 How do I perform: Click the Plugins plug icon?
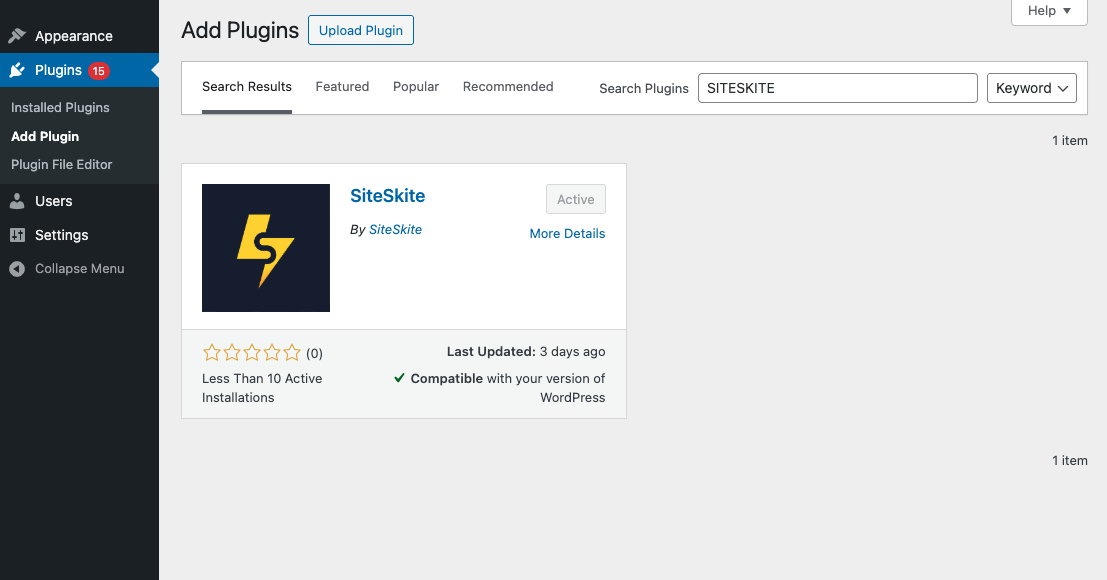tap(17, 70)
